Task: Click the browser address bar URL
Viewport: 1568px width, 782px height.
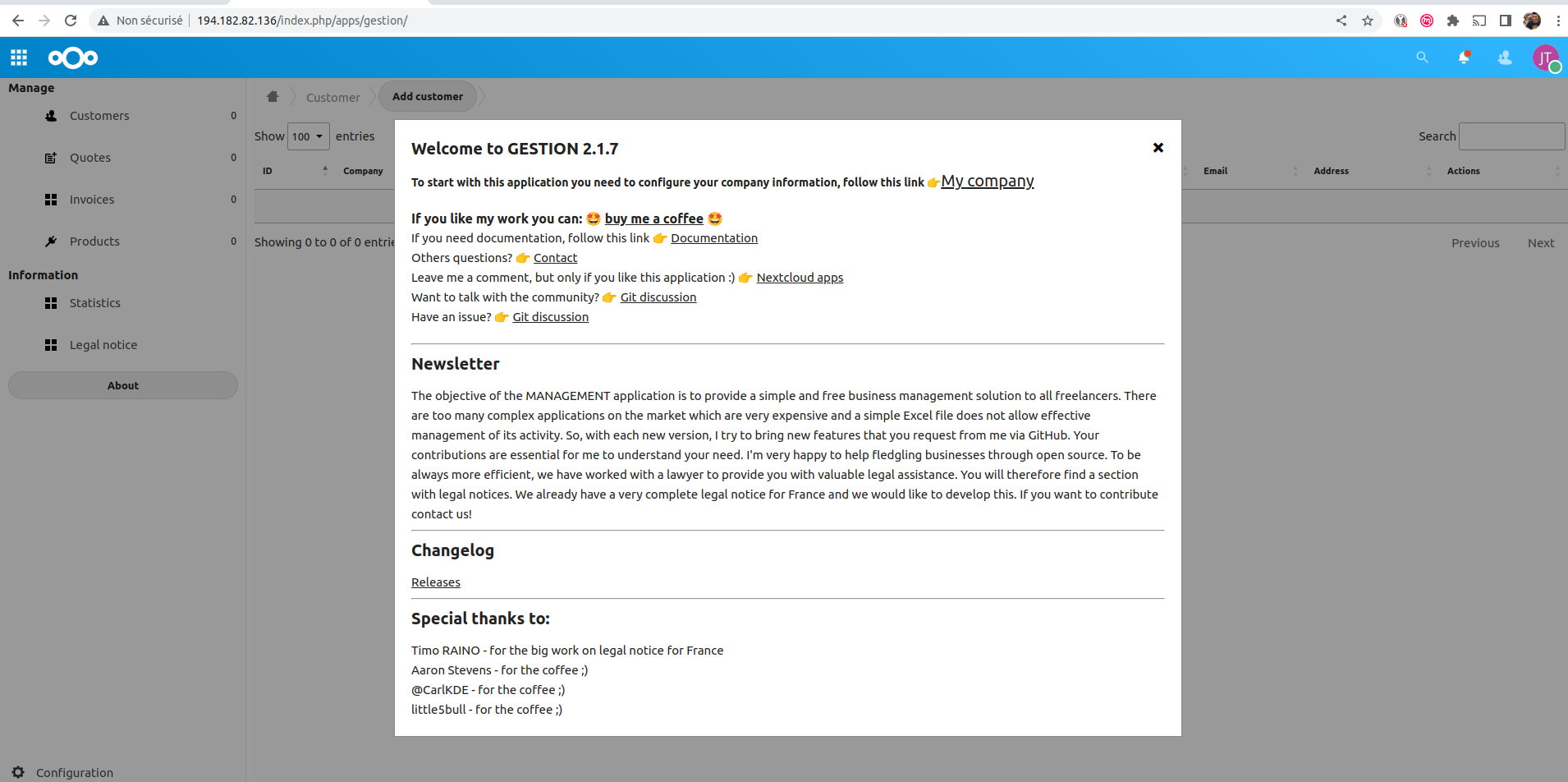Action: [302, 21]
